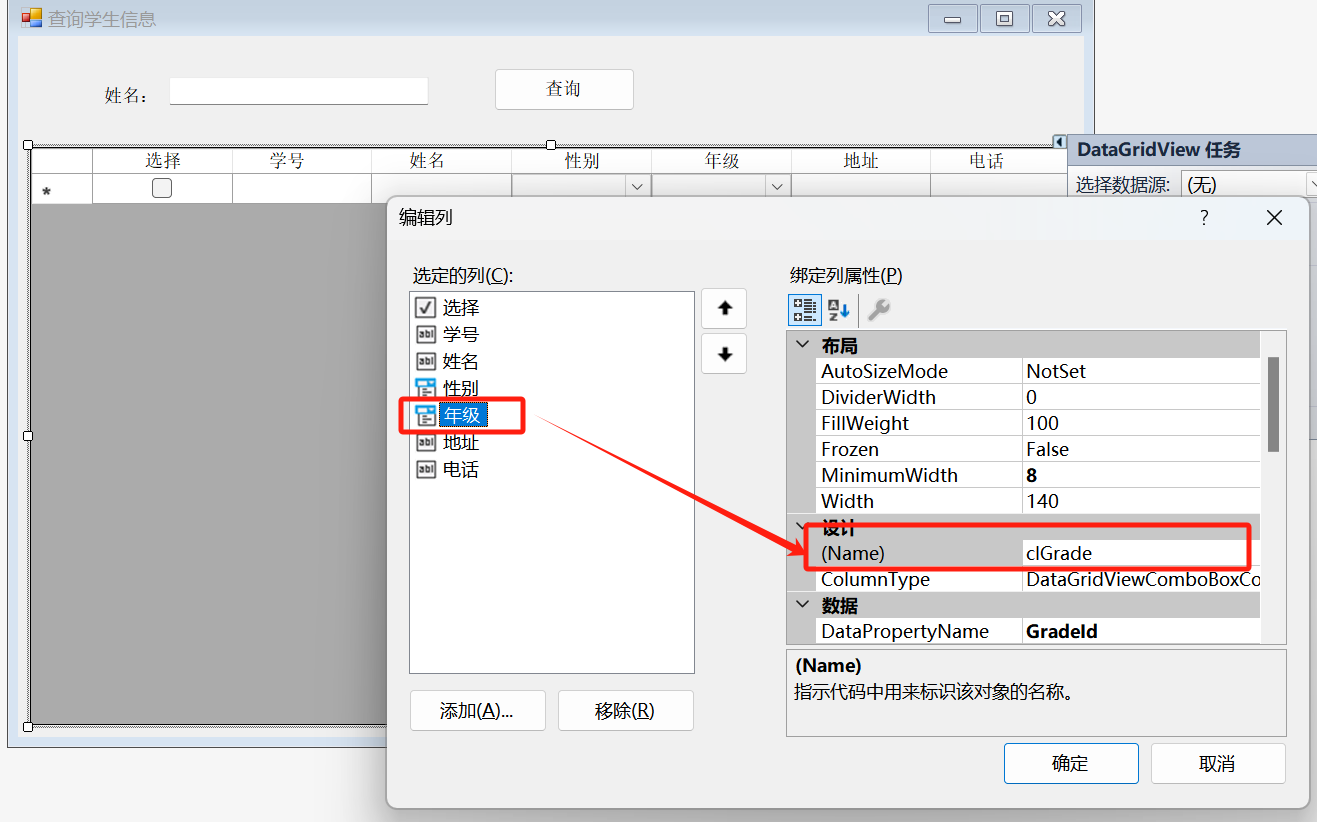Select the 电话 column in list

click(460, 469)
